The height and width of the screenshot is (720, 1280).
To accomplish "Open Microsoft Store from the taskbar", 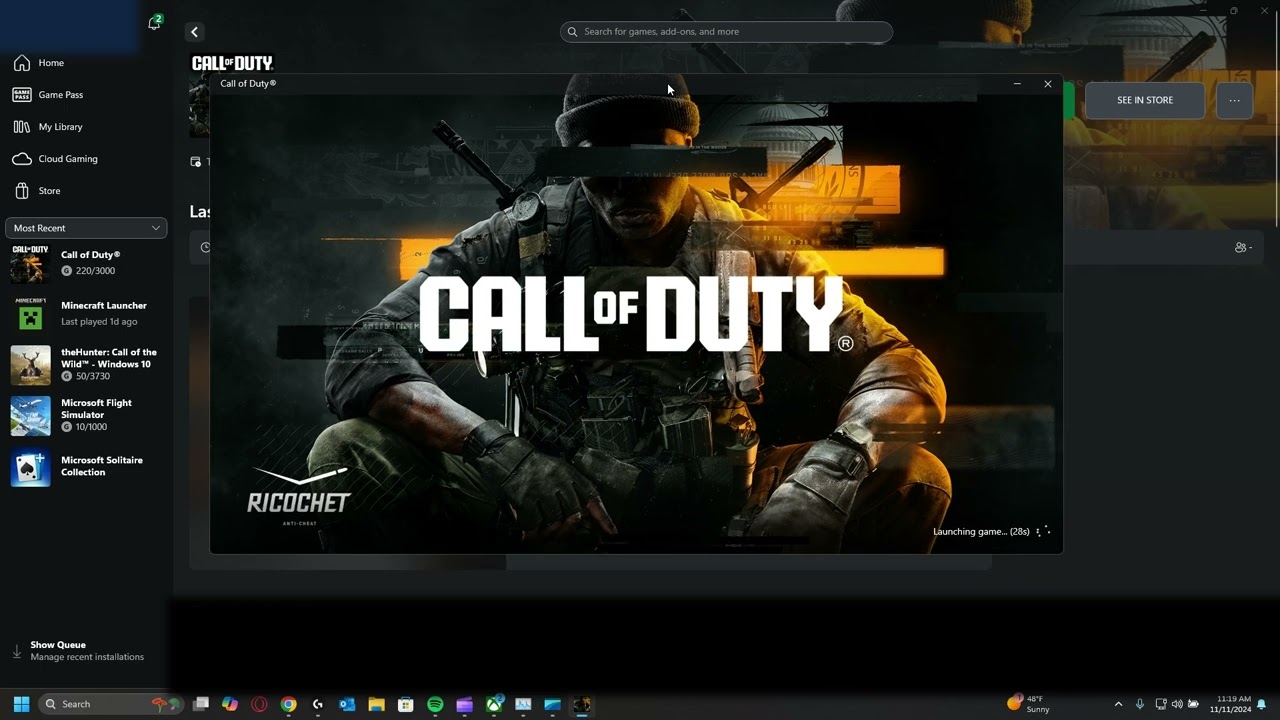I will pyautogui.click(x=405, y=704).
